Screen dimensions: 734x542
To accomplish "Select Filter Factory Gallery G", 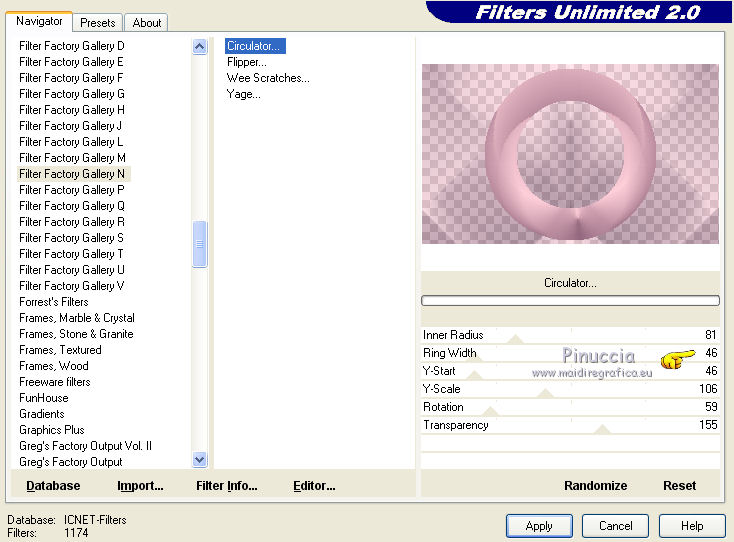I will [x=72, y=94].
